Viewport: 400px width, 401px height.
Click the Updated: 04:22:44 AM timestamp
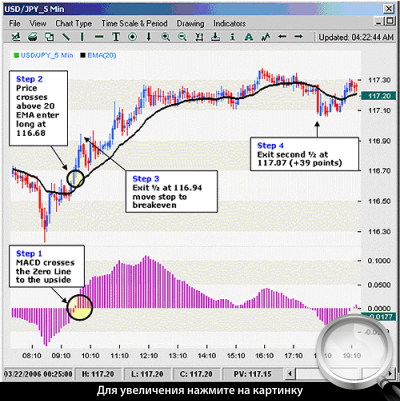[356, 37]
